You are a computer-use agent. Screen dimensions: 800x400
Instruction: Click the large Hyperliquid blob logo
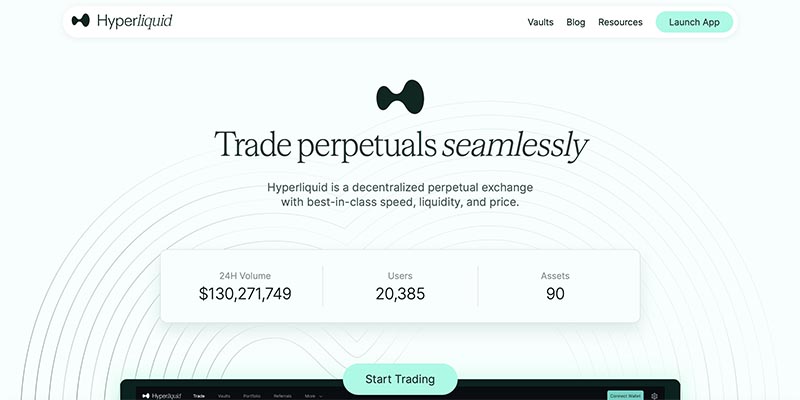coord(400,96)
